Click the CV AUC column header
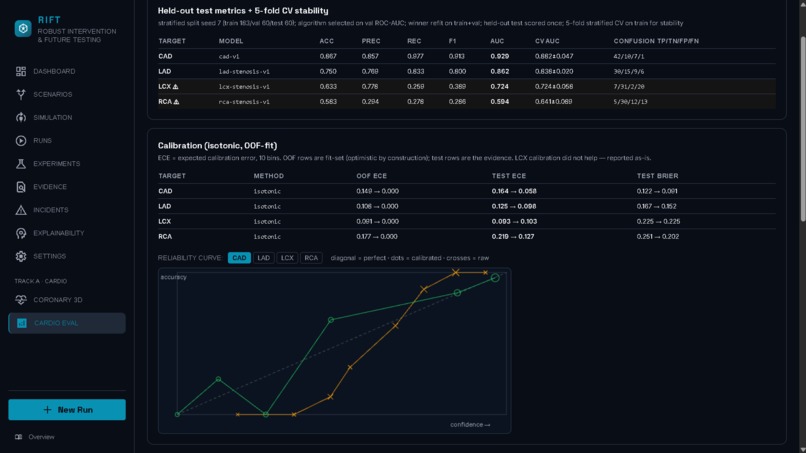This screenshot has height=453, width=806. pyautogui.click(x=547, y=41)
